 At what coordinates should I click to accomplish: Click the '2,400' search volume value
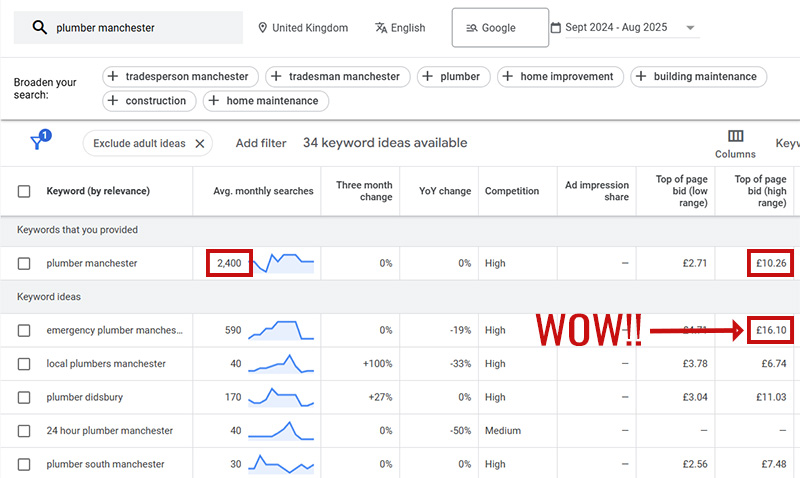pyautogui.click(x=229, y=264)
